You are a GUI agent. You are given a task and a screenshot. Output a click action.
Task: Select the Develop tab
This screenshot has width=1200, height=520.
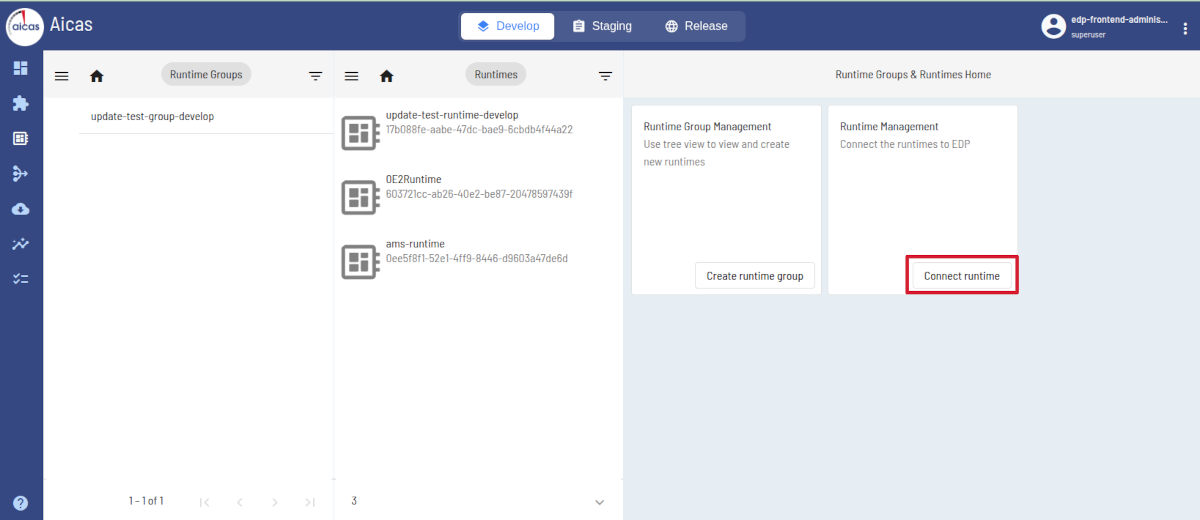tap(507, 26)
